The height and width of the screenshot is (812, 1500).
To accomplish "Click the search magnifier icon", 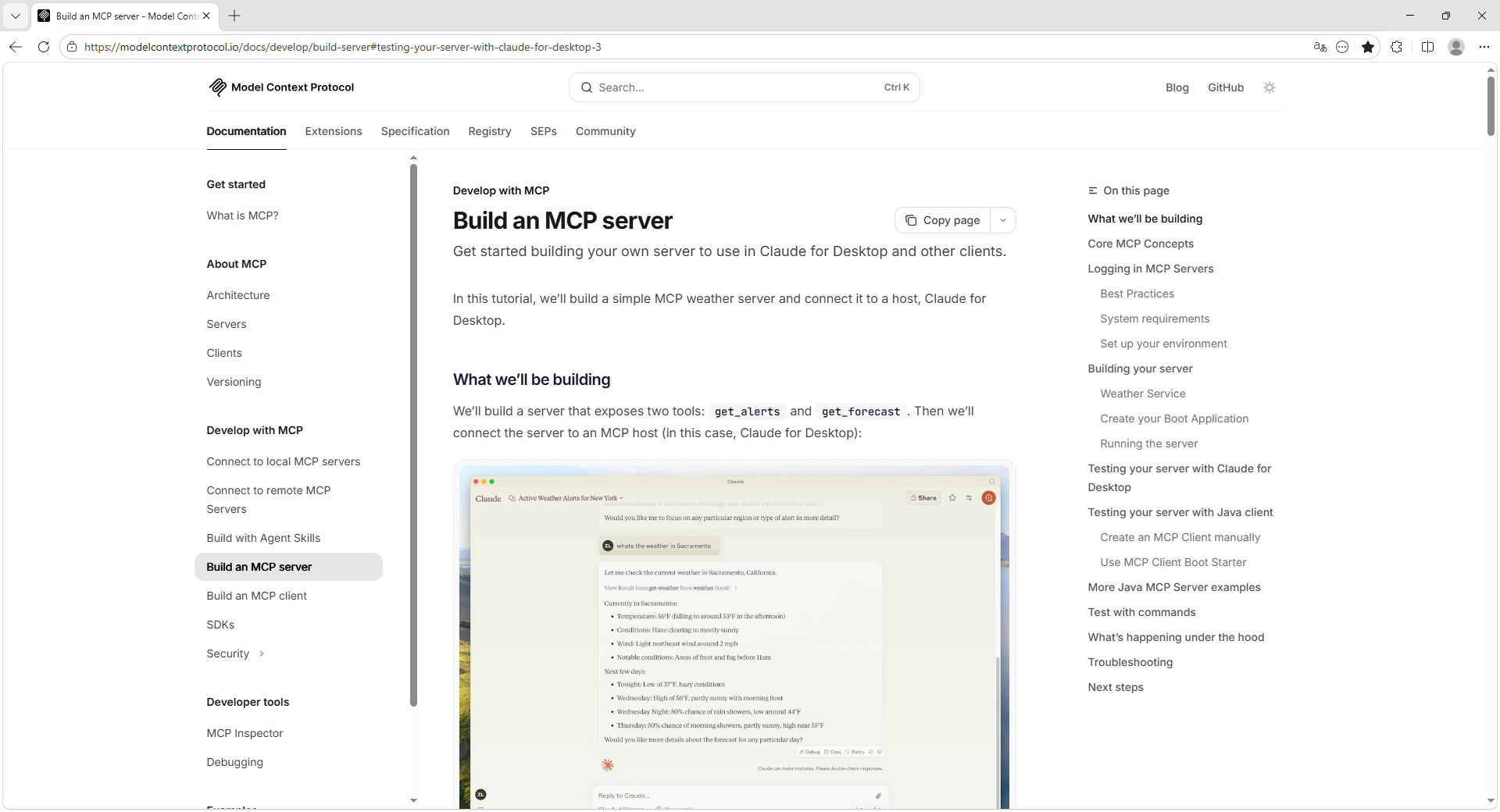I will [x=587, y=87].
